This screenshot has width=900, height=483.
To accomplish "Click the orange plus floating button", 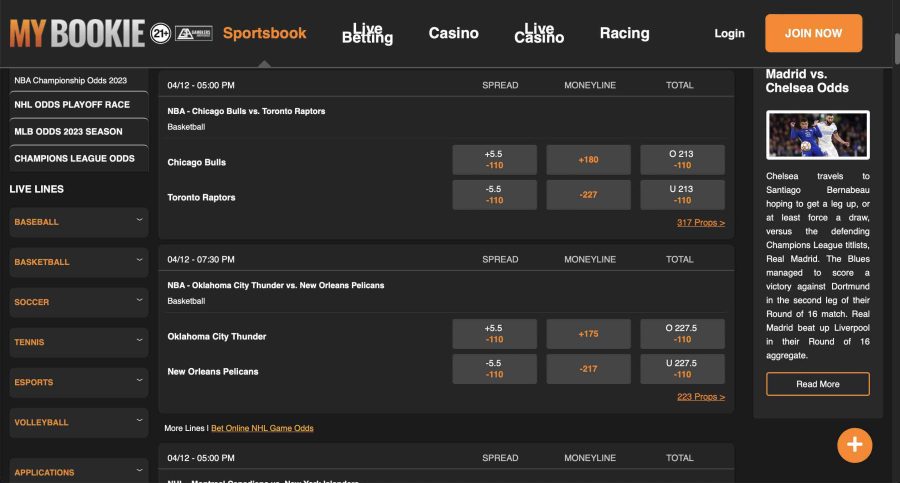I will pyautogui.click(x=854, y=445).
